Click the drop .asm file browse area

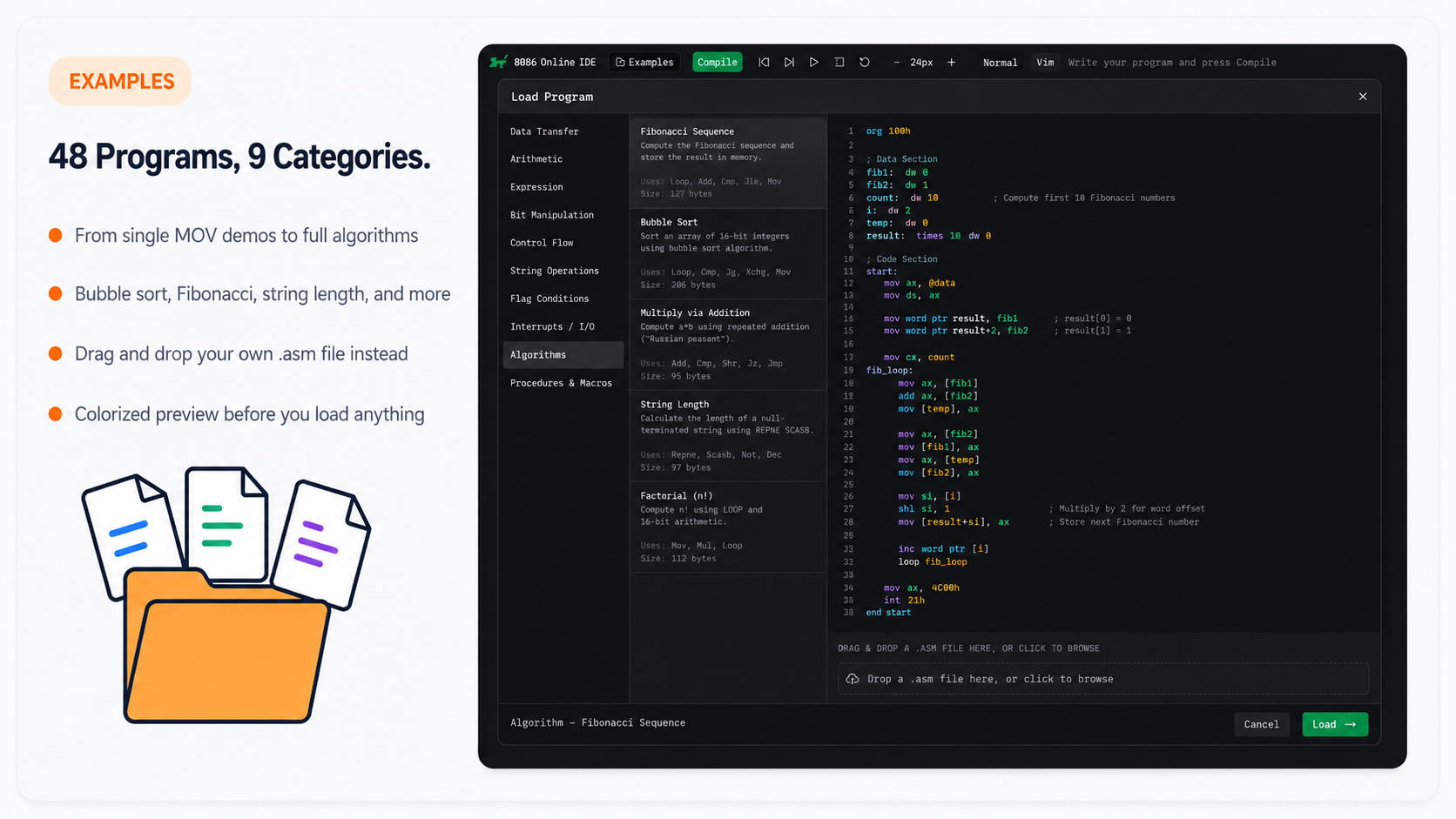[1102, 679]
